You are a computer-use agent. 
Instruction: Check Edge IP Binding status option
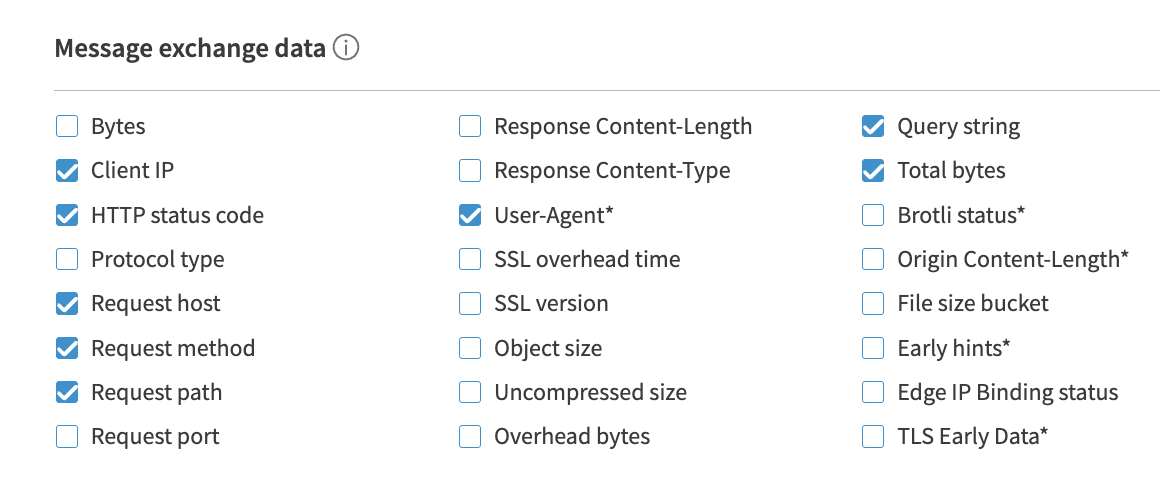coord(873,392)
